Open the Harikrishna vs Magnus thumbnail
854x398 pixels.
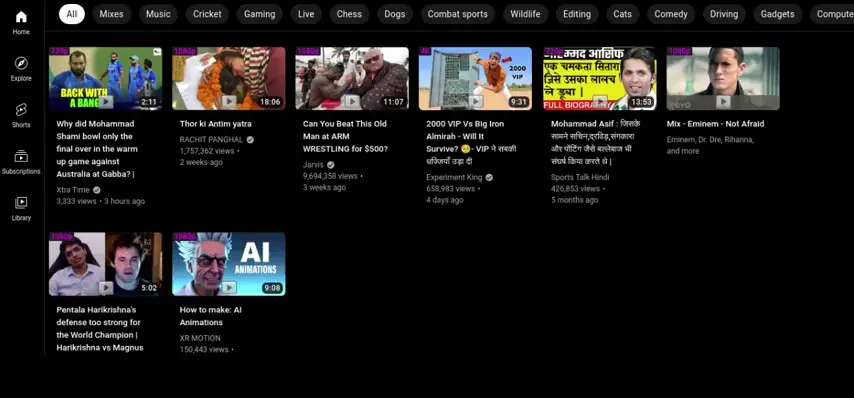(106, 264)
